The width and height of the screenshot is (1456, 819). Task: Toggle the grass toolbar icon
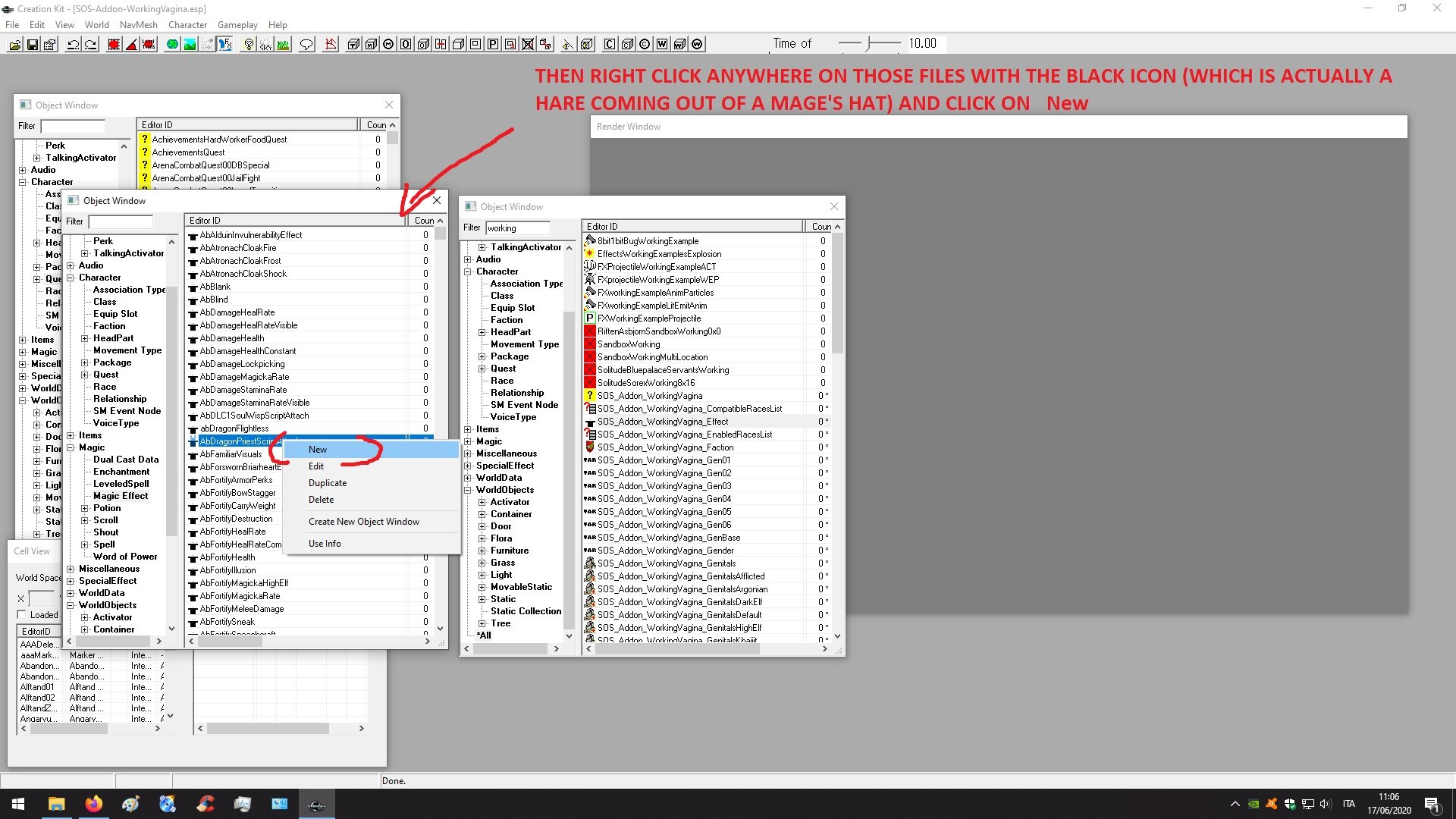[283, 44]
